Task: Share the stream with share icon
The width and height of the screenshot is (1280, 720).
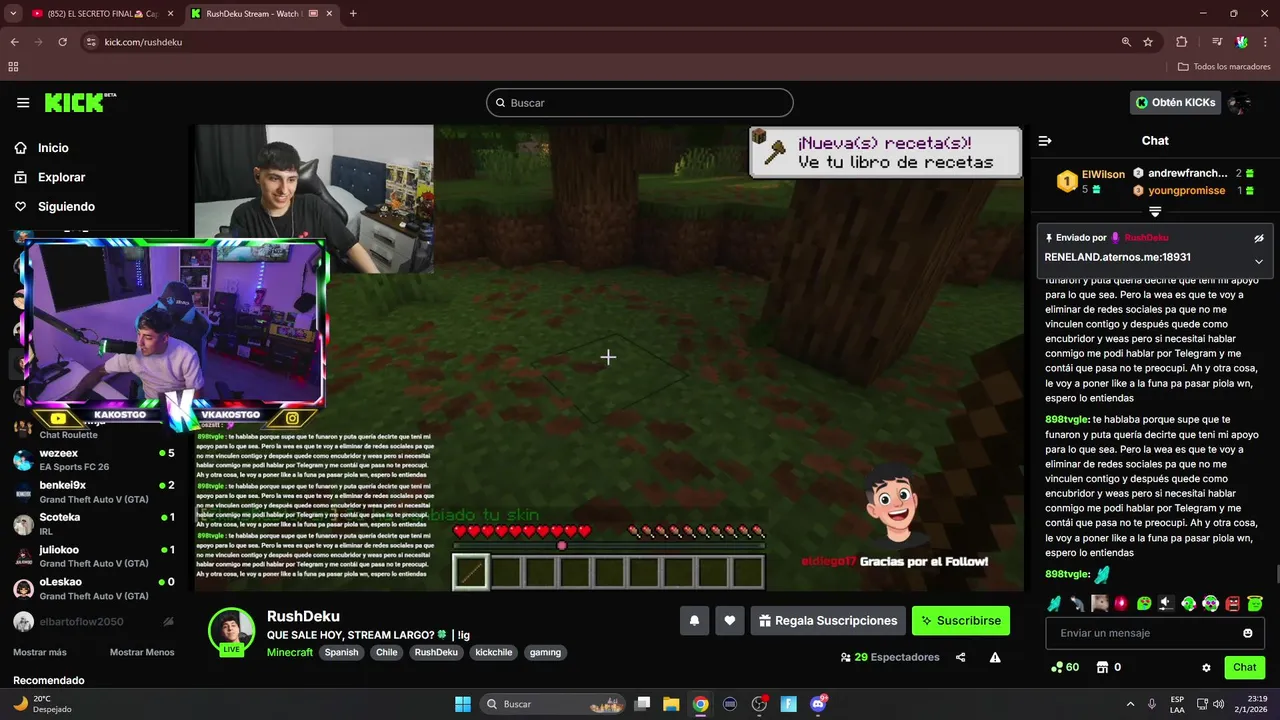Action: click(x=961, y=657)
